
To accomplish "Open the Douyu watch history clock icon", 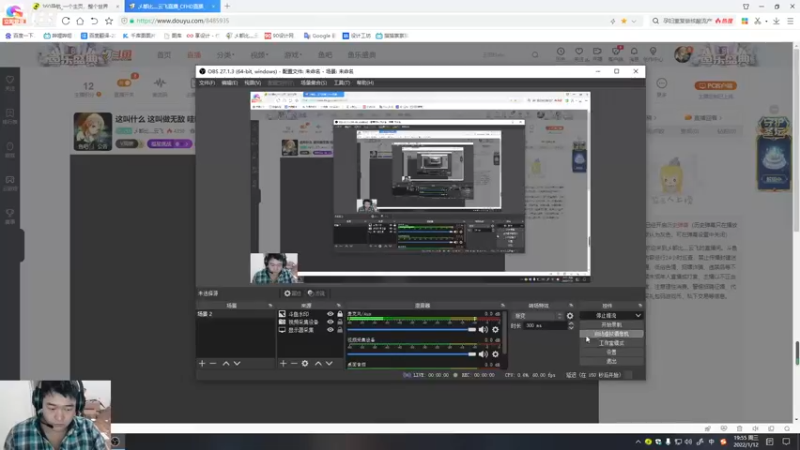I will [561, 54].
